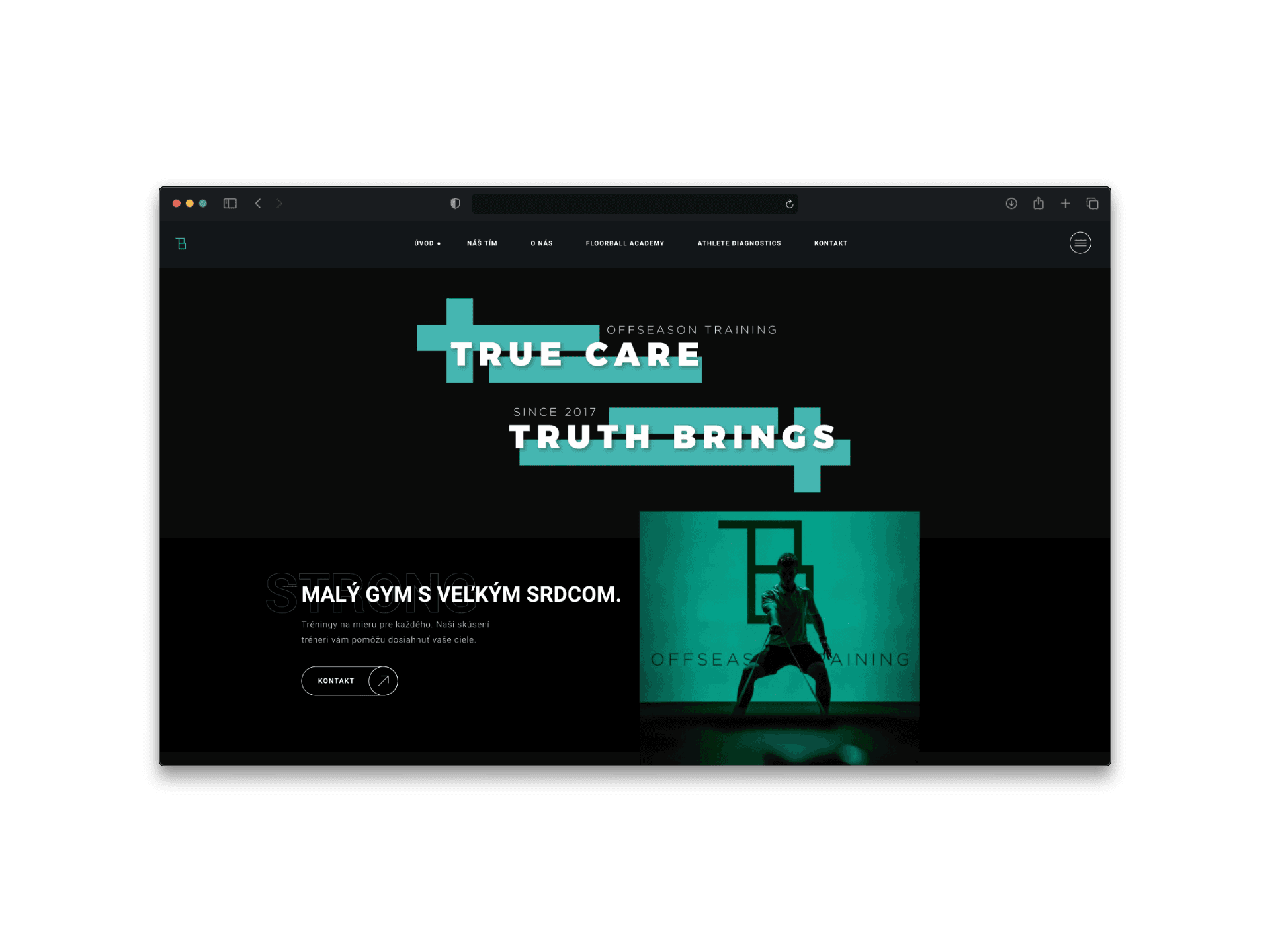Click the share icon in toolbar

(x=1038, y=204)
